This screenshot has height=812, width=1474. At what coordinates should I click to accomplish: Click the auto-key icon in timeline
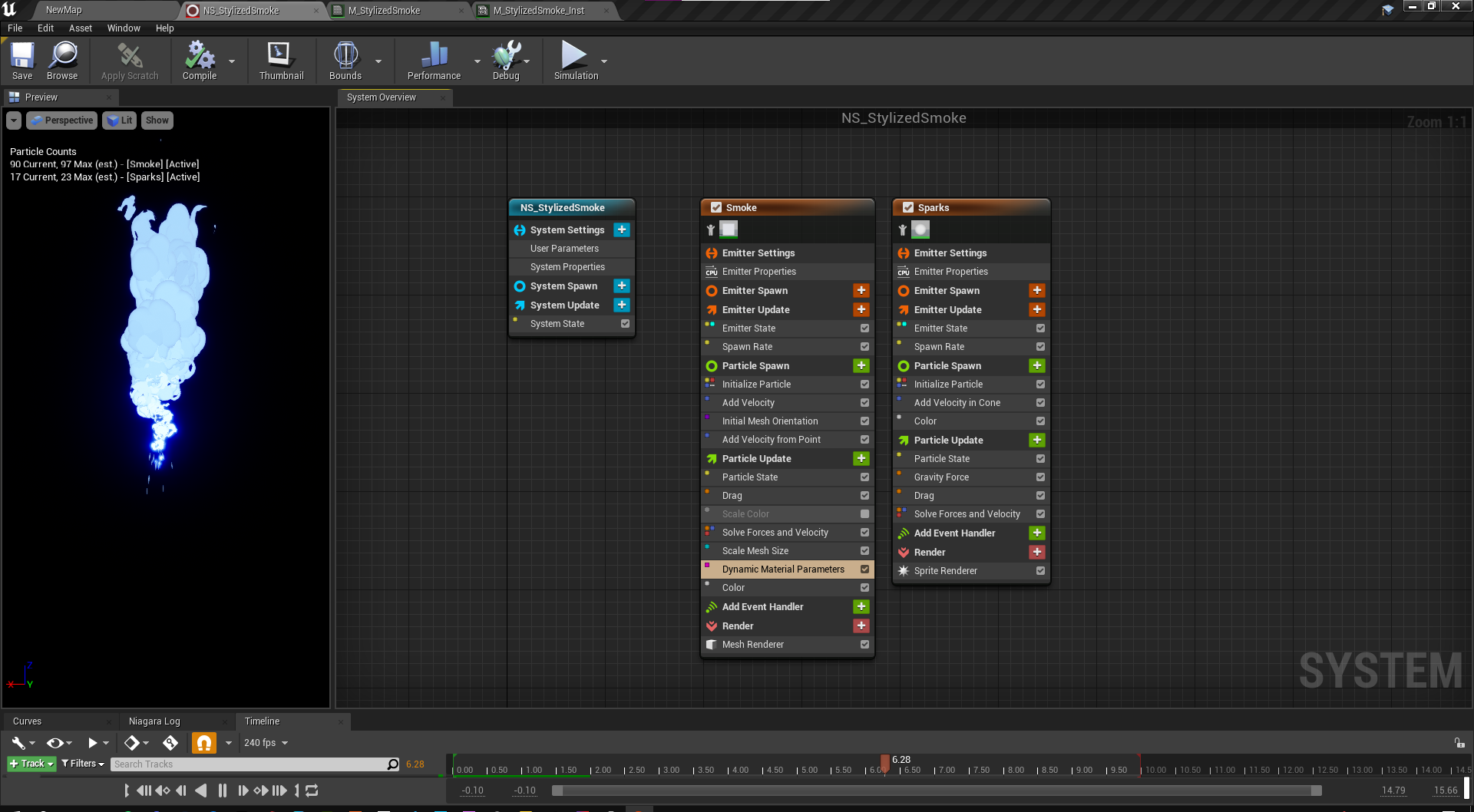[170, 742]
